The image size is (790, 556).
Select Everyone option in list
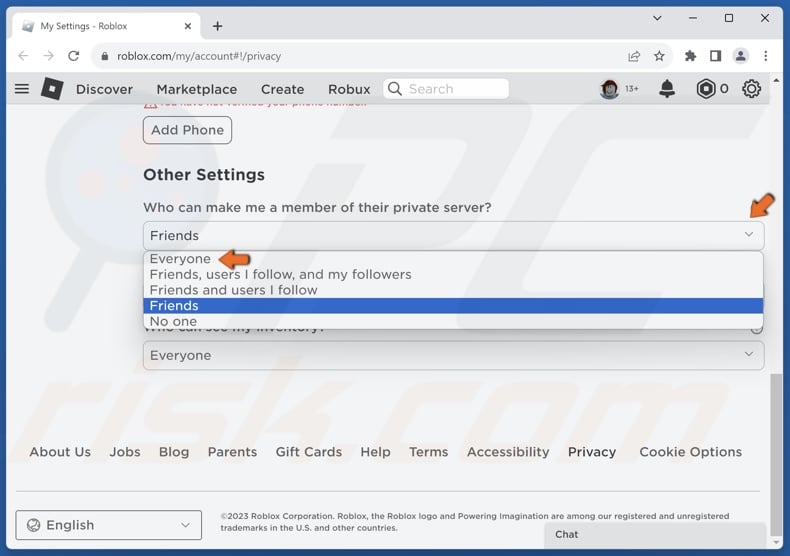tap(453, 258)
